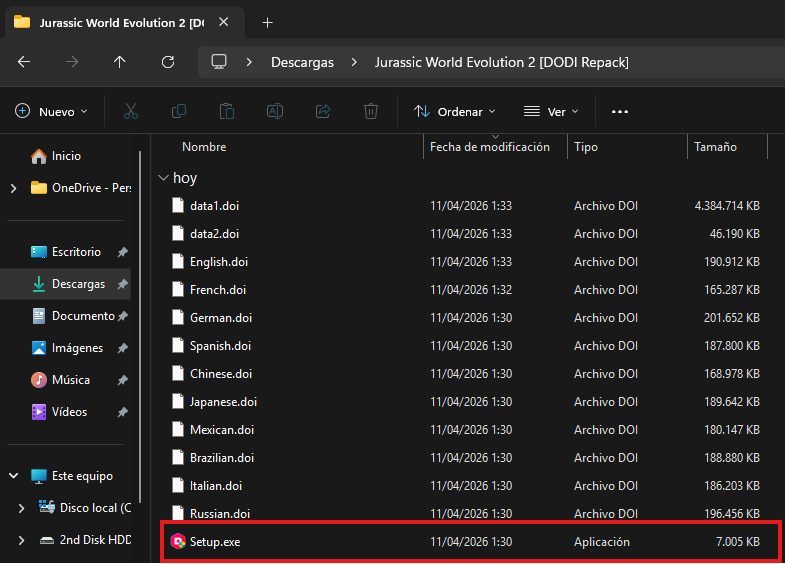The height and width of the screenshot is (564, 785).
Task: Click Descargas in the address breadcrumb
Action: 302,62
